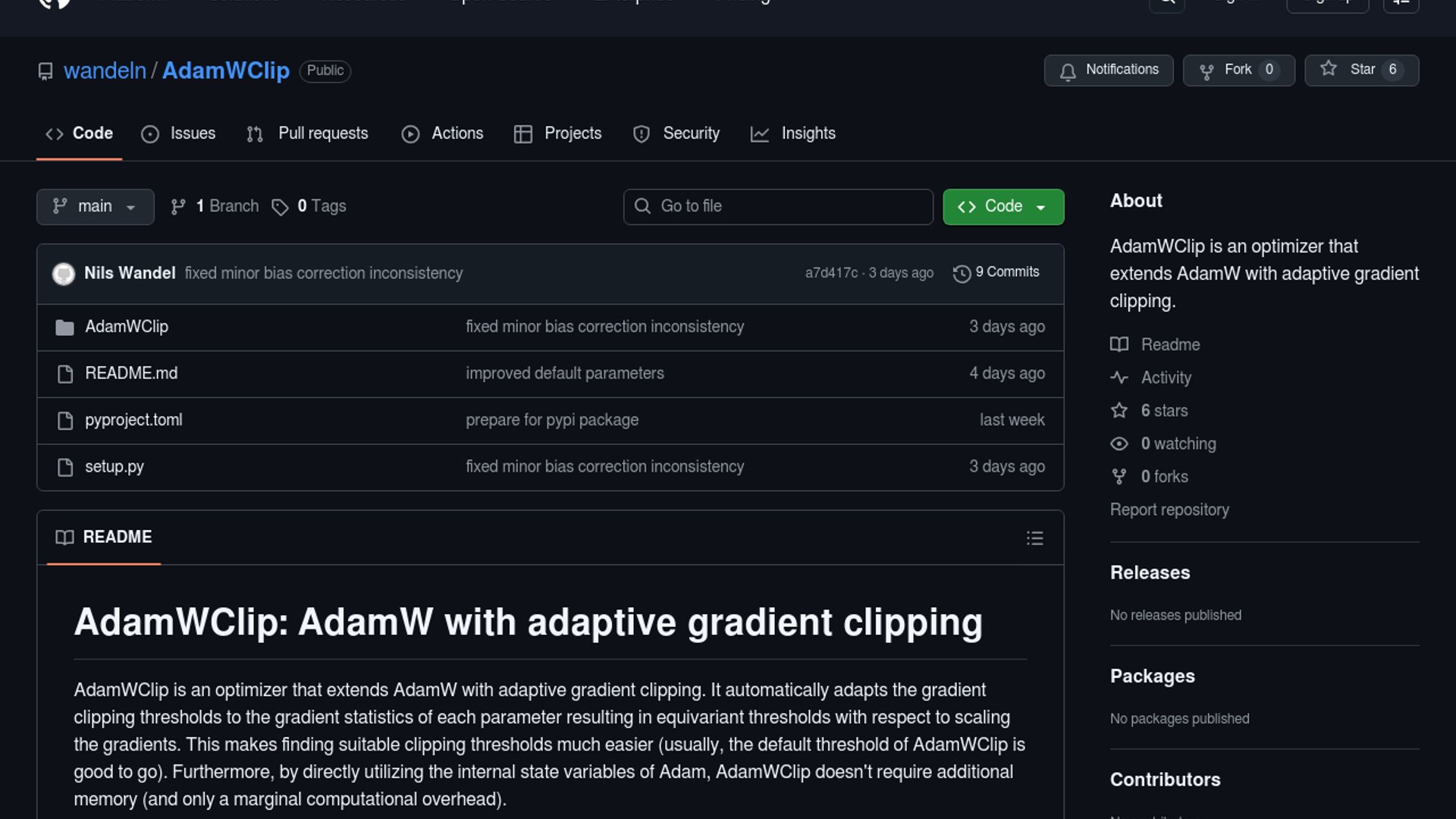Click Nils Wandel's avatar image
This screenshot has width=1456, height=819.
64,274
